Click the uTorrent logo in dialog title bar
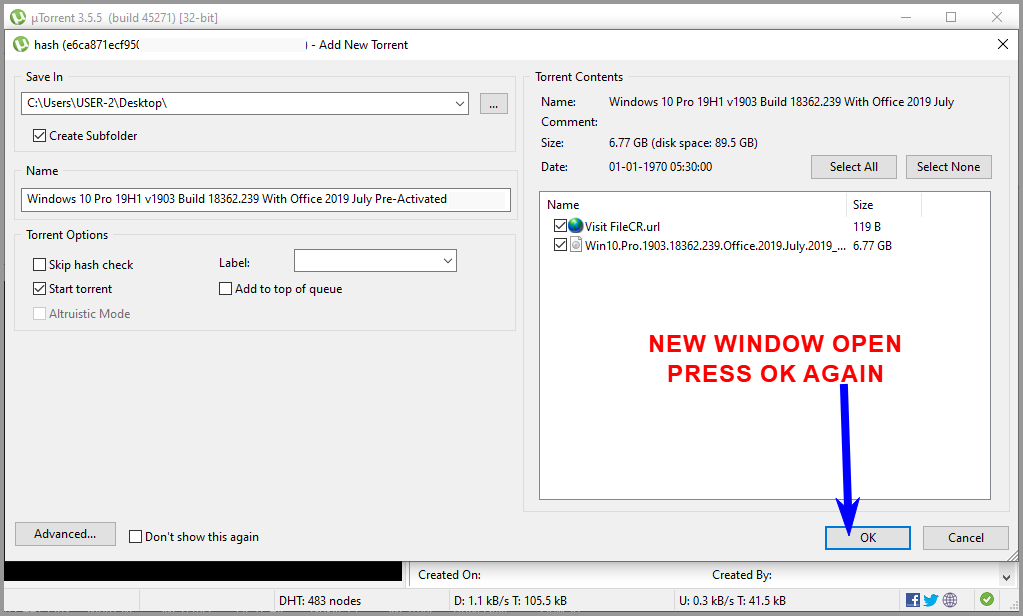1023x616 pixels. coord(21,44)
